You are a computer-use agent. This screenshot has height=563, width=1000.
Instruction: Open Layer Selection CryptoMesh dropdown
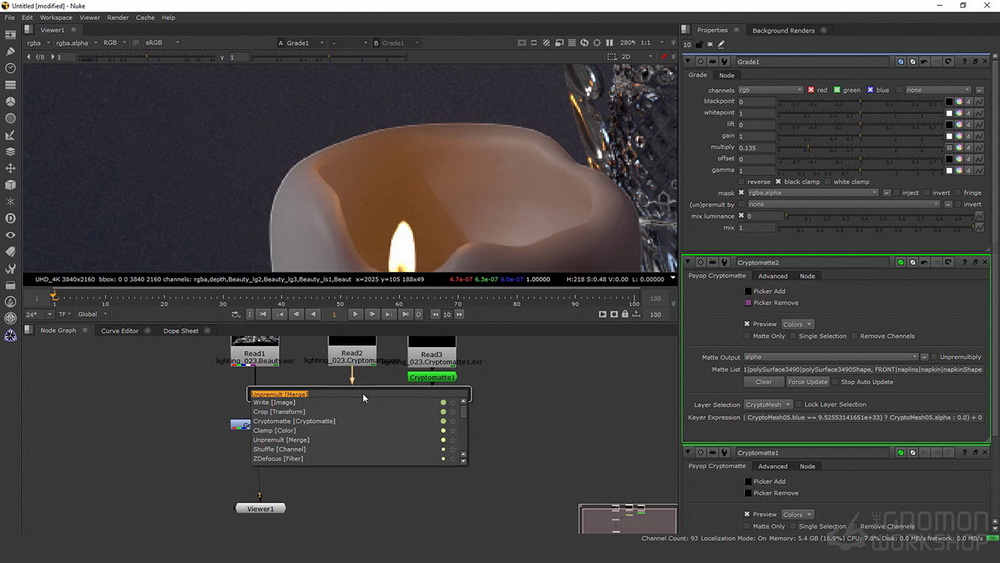pos(768,404)
